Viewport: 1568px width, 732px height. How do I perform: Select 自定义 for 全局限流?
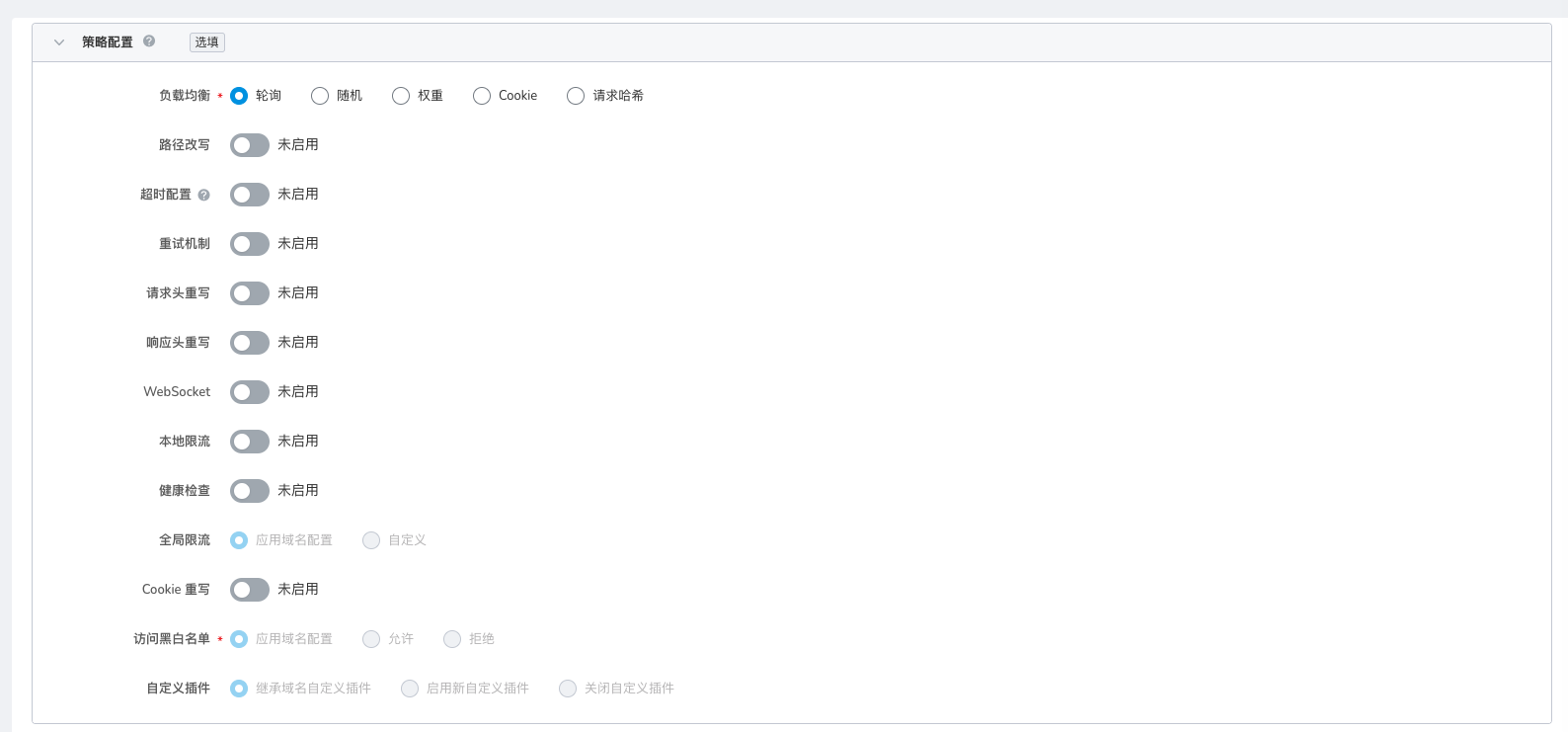click(x=371, y=540)
